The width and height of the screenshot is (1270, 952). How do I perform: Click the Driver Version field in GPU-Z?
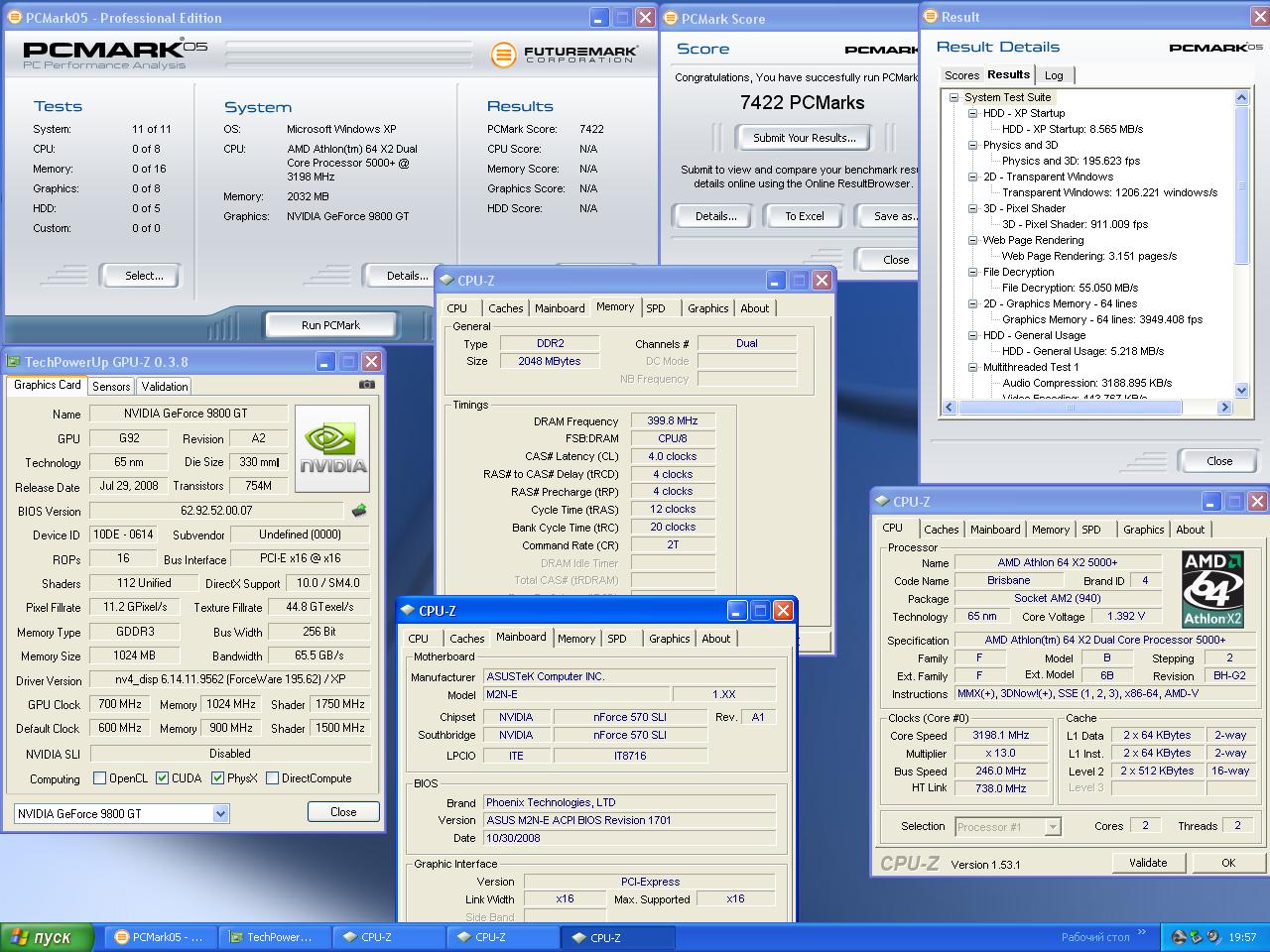point(230,680)
